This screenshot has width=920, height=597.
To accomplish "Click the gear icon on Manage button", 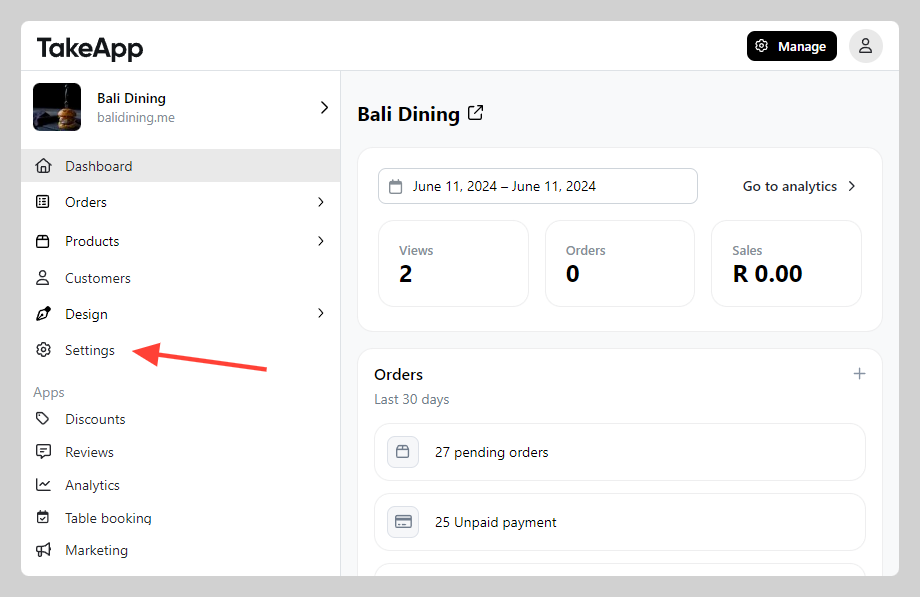I will point(762,46).
